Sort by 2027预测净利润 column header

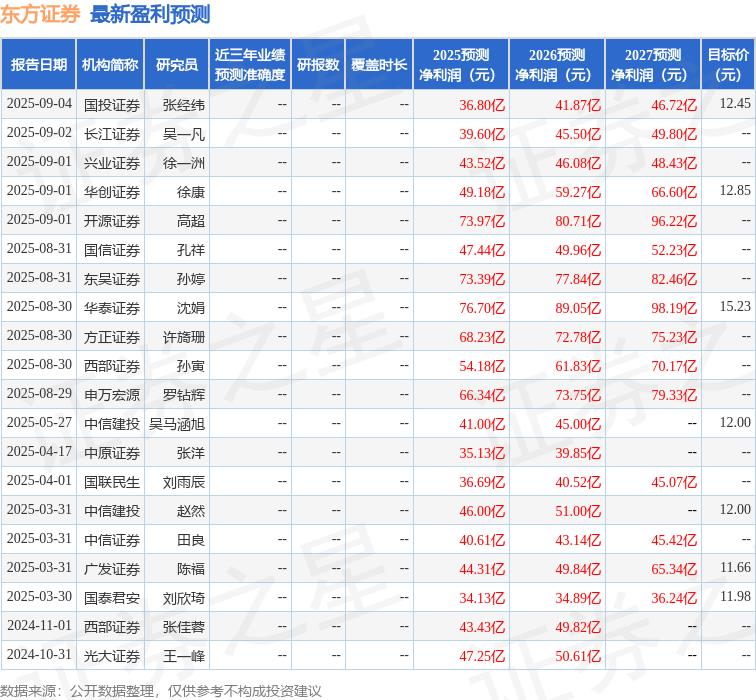click(652, 65)
